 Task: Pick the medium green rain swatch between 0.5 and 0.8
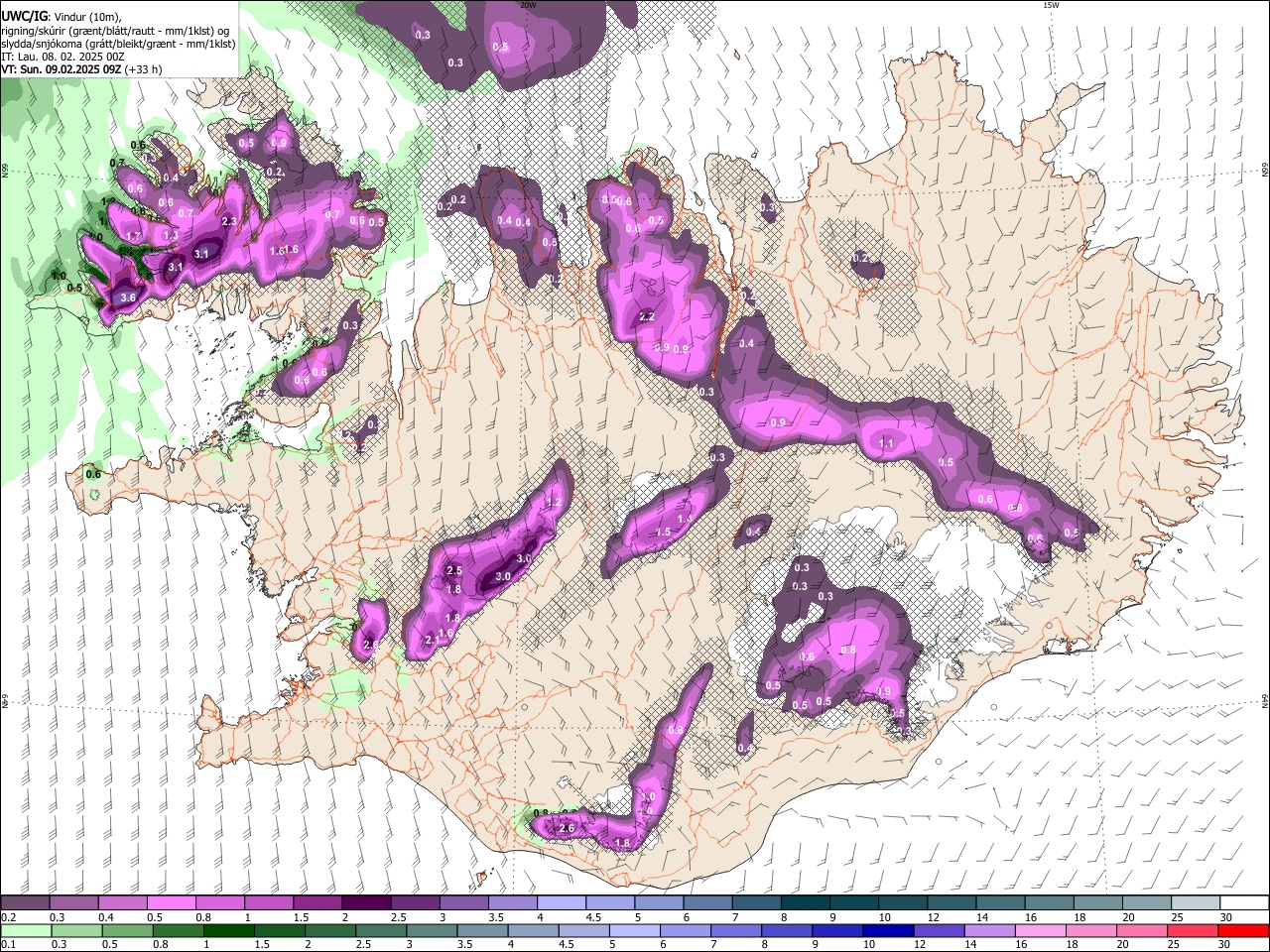[x=128, y=930]
